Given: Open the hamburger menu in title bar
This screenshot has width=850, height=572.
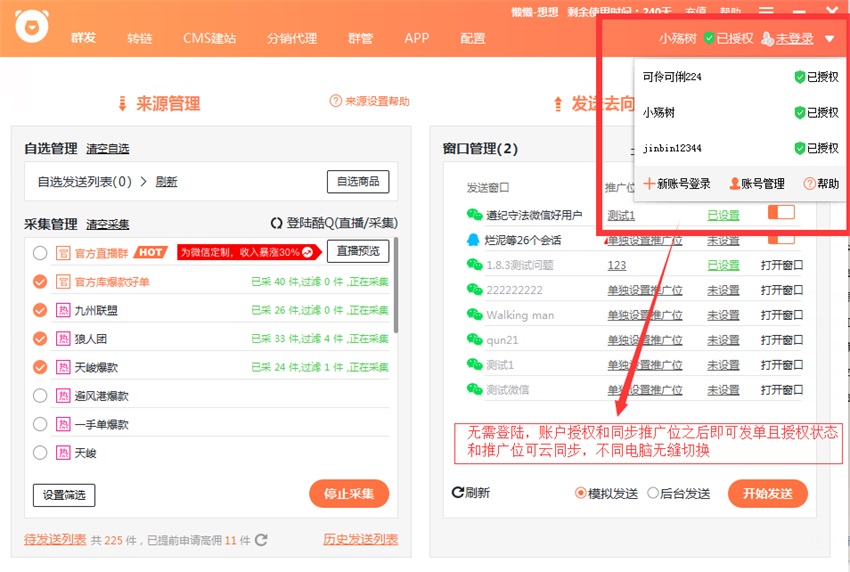Looking at the screenshot, I should pyautogui.click(x=766, y=11).
